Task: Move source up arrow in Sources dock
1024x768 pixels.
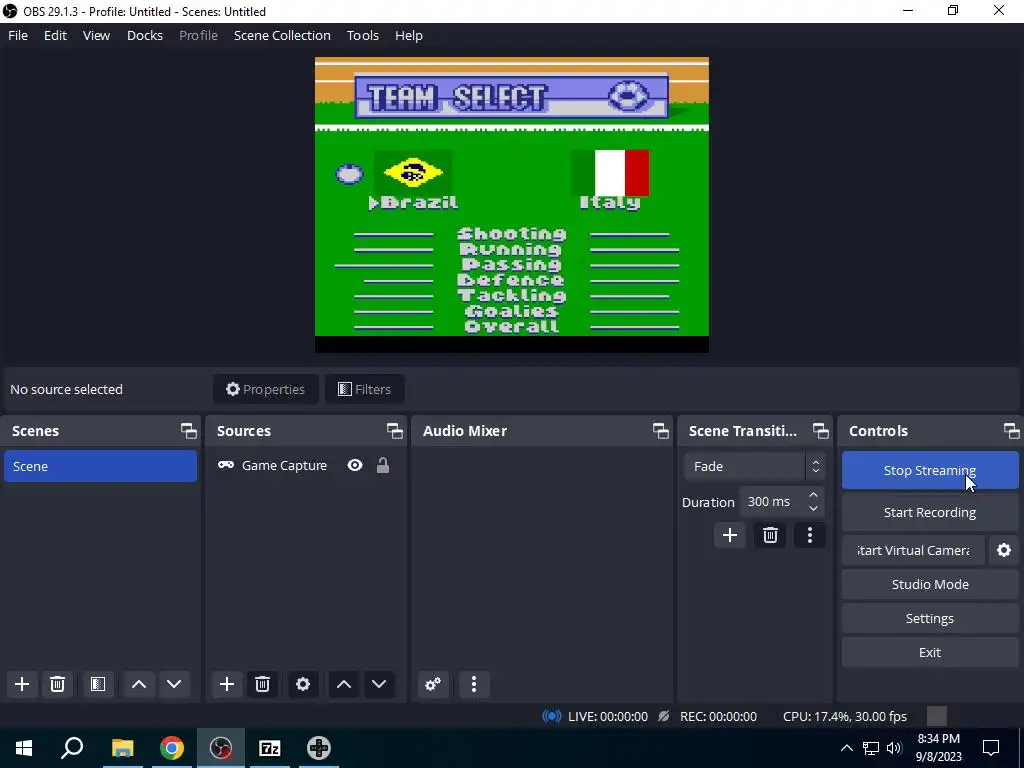Action: click(x=344, y=684)
